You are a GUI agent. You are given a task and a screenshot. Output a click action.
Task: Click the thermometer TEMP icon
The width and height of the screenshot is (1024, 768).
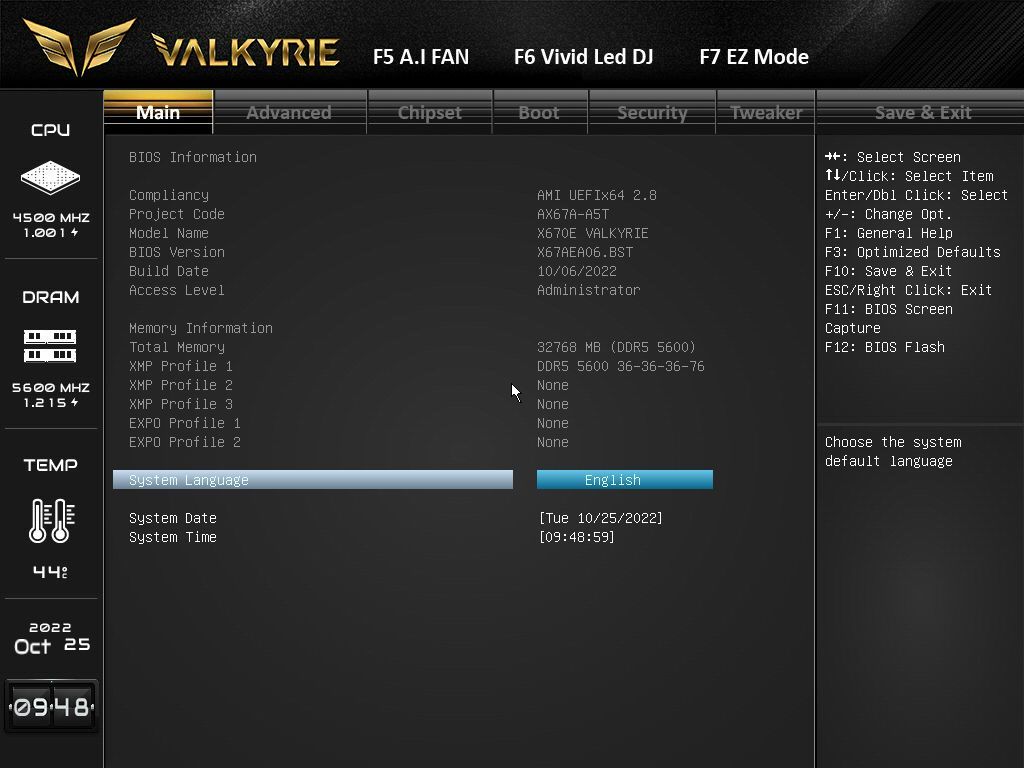pyautogui.click(x=51, y=520)
